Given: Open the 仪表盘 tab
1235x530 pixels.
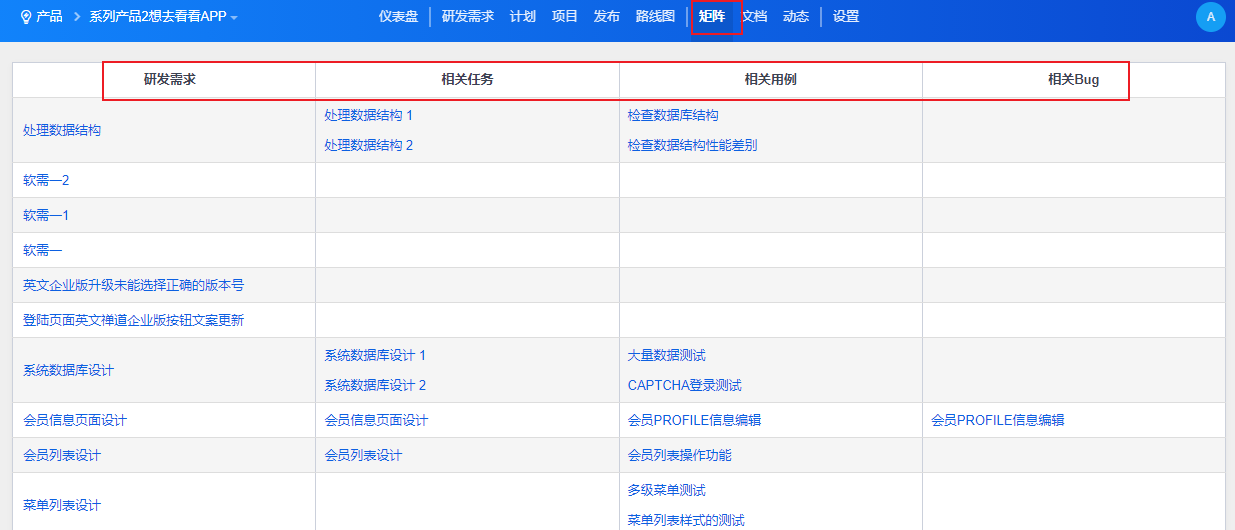Looking at the screenshot, I should point(398,17).
